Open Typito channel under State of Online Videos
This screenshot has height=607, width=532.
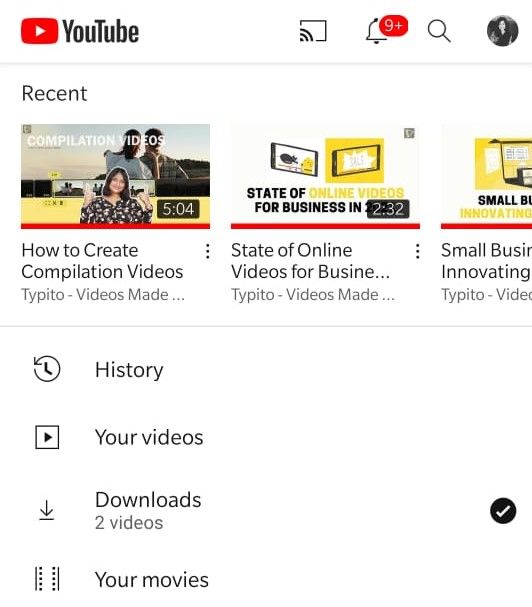[x=313, y=295]
